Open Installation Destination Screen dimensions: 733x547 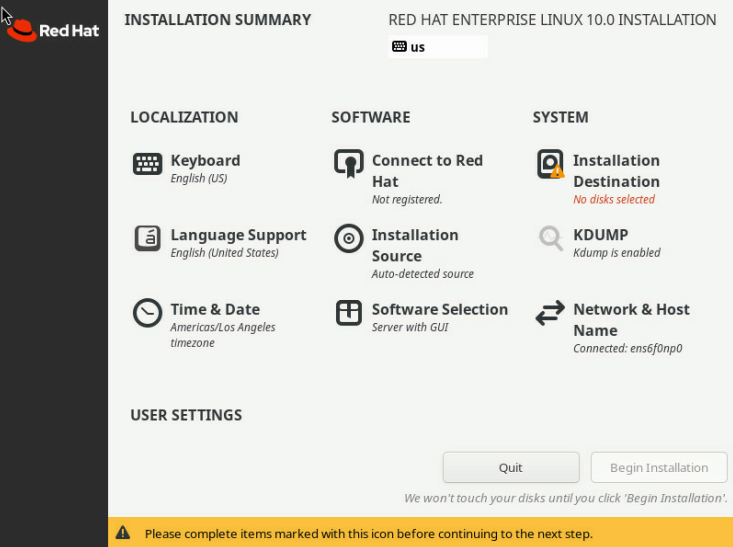[617, 171]
